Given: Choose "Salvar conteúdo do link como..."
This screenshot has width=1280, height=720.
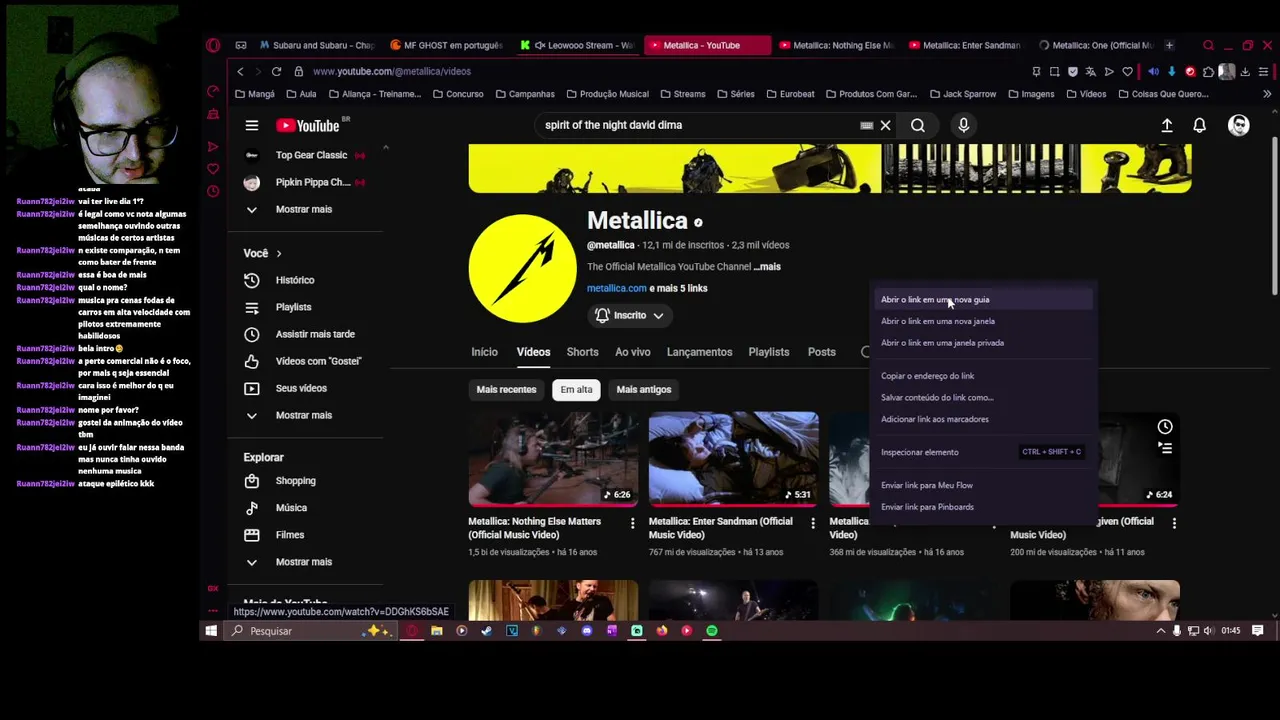Looking at the screenshot, I should 982,398.
